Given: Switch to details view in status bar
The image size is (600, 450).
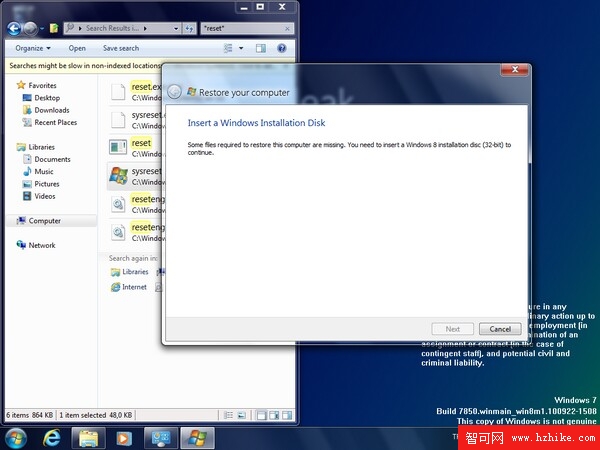Looking at the screenshot, I should (228, 415).
